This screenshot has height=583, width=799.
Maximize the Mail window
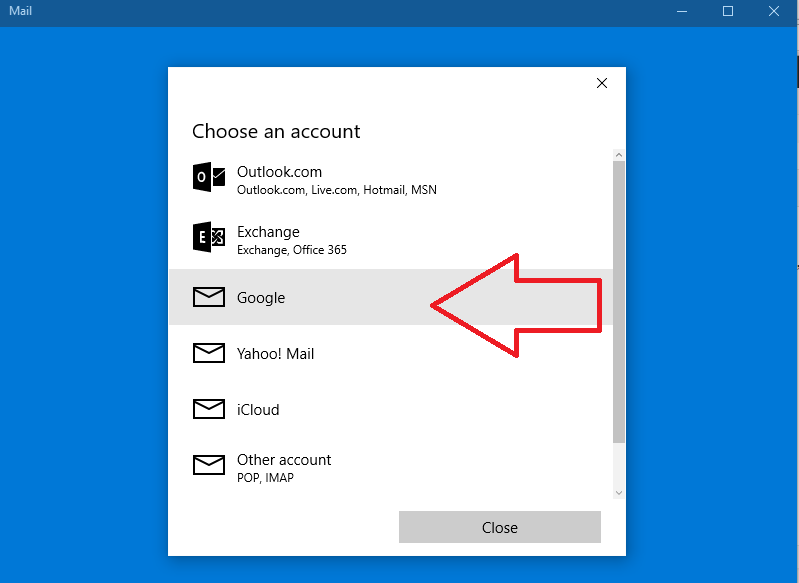pyautogui.click(x=728, y=11)
